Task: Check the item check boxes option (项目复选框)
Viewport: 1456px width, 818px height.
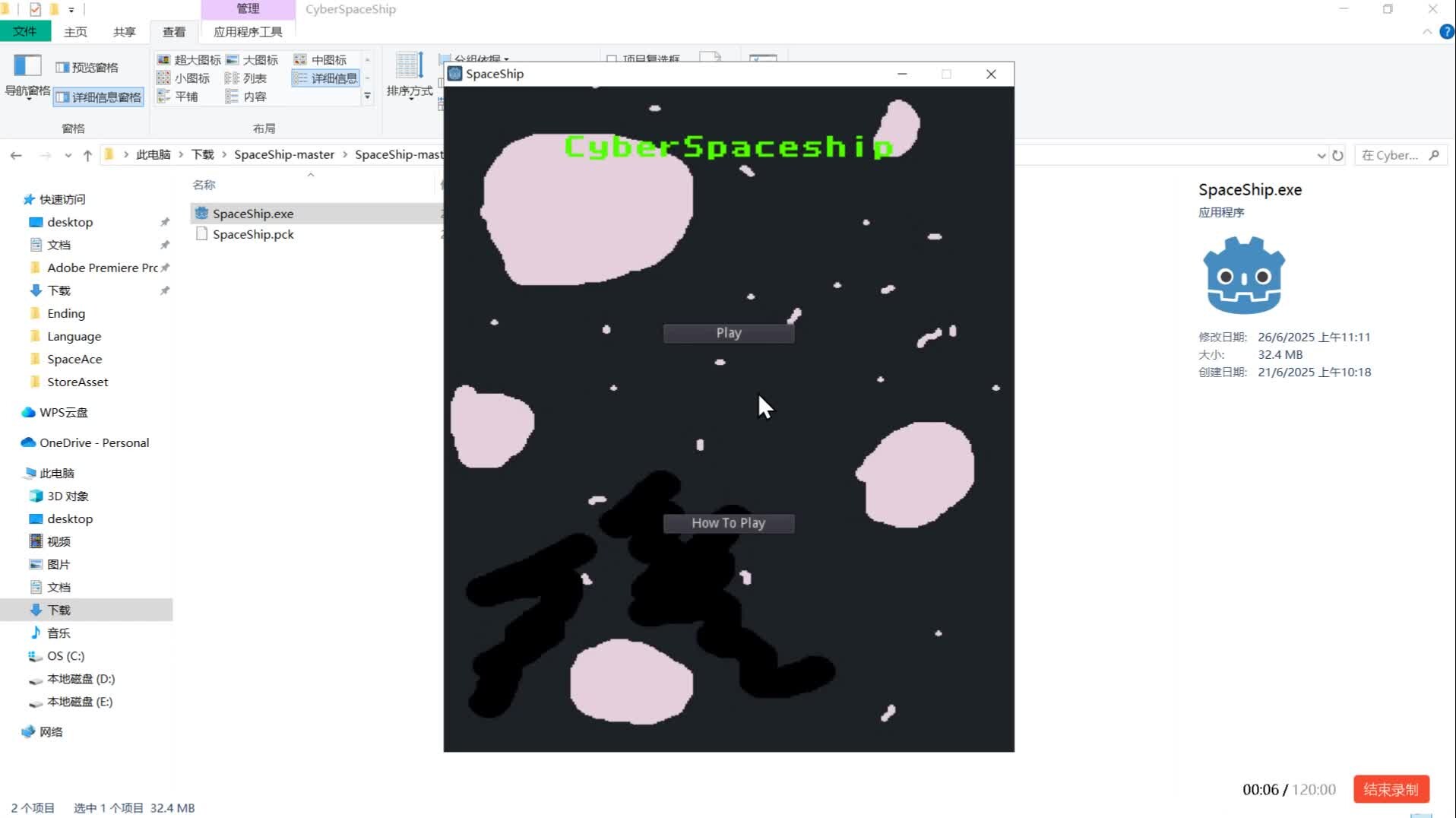Action: [612, 59]
